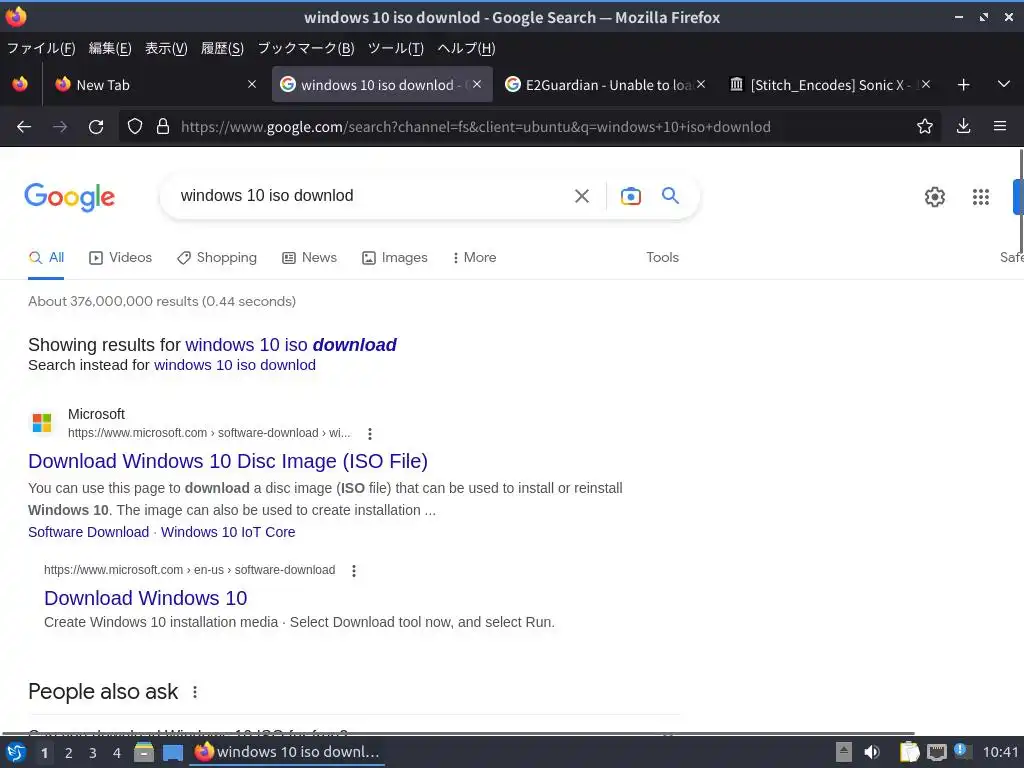Screen dimensions: 1024x768
Task: Open the Firefox hamburger menu
Action: pyautogui.click(x=1000, y=126)
